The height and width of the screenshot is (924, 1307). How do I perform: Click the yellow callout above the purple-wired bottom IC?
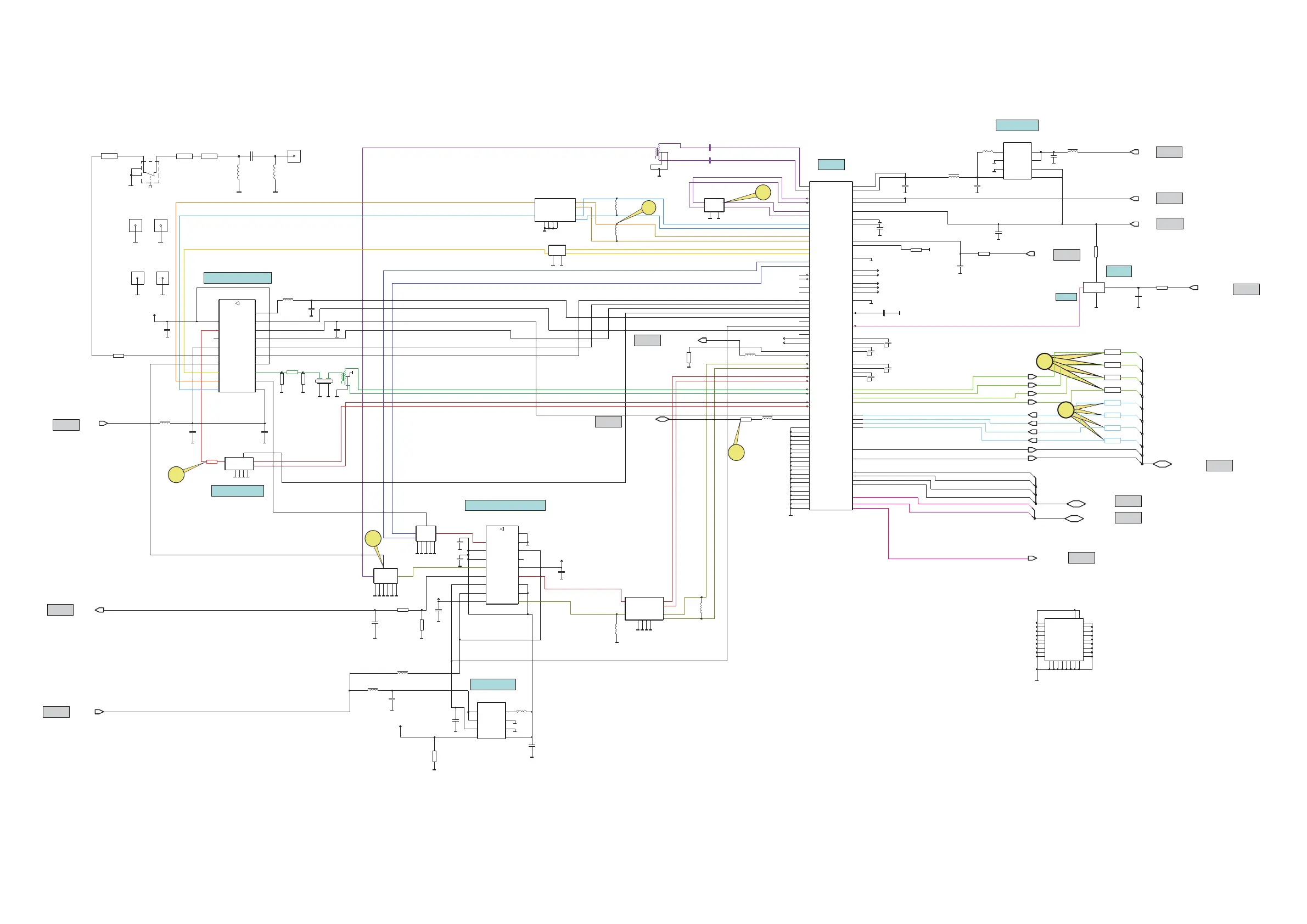pos(373,538)
